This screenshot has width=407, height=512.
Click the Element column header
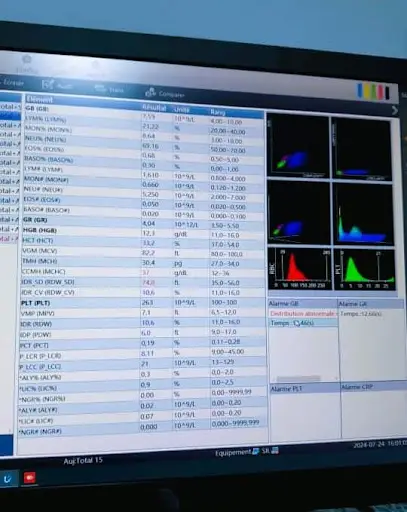(x=39, y=99)
